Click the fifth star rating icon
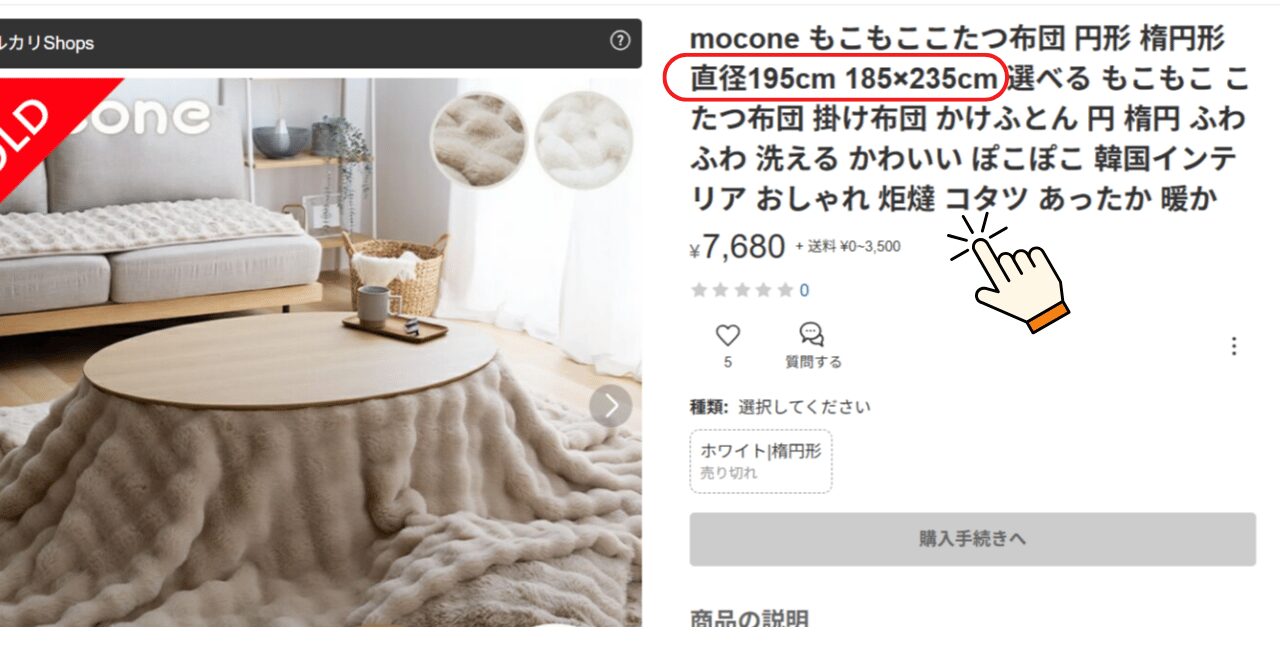Image resolution: width=1280 pixels, height=670 pixels. point(785,290)
